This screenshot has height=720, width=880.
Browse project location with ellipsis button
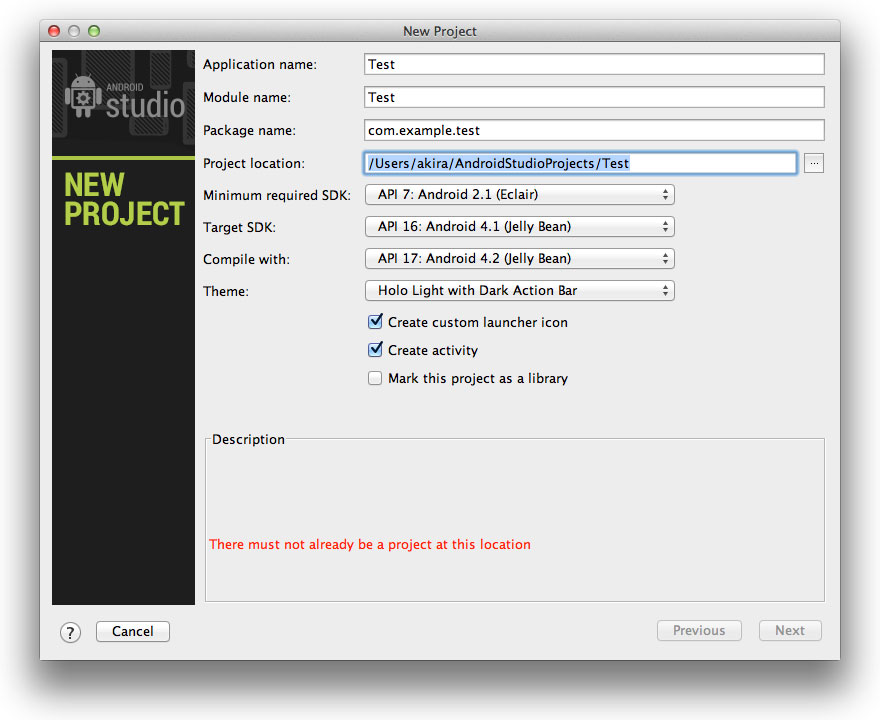pos(814,163)
